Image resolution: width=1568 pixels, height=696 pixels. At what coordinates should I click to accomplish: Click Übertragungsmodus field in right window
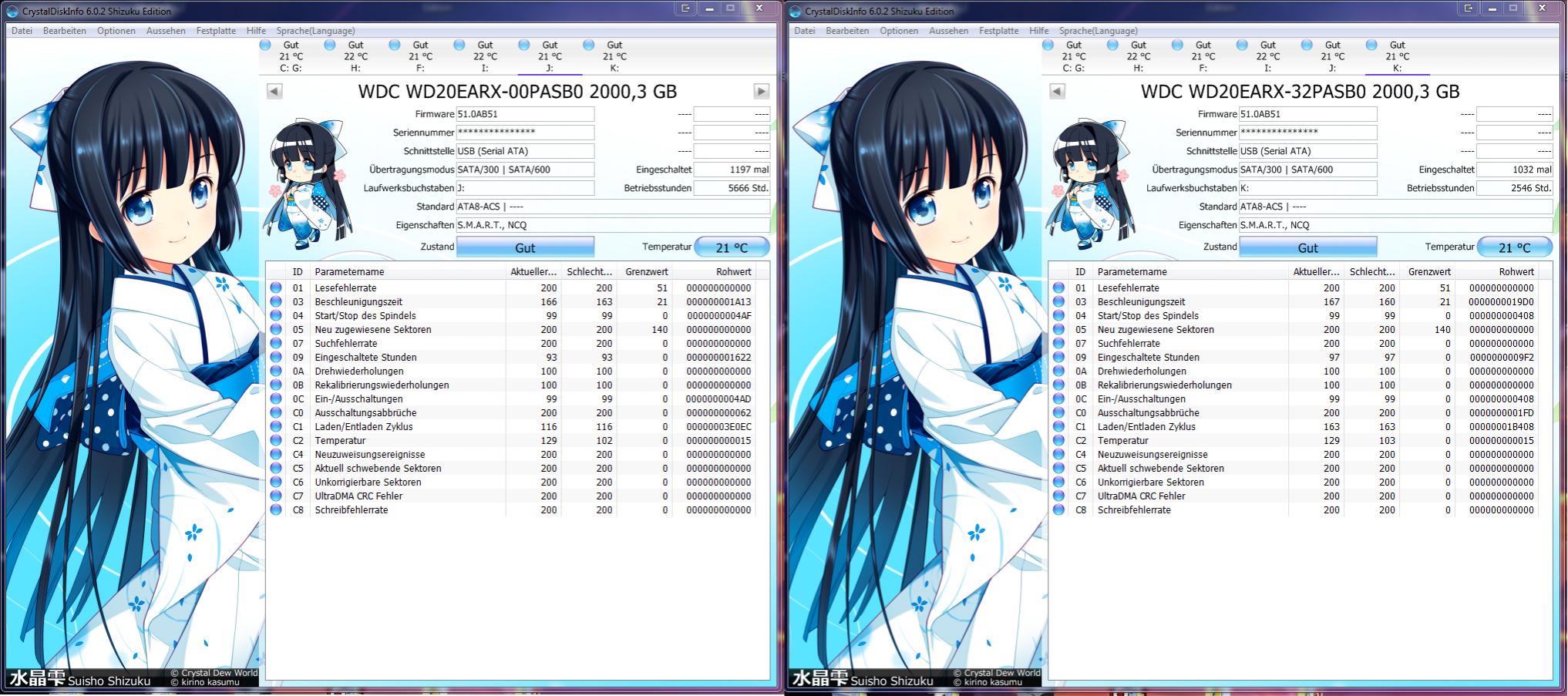1307,170
